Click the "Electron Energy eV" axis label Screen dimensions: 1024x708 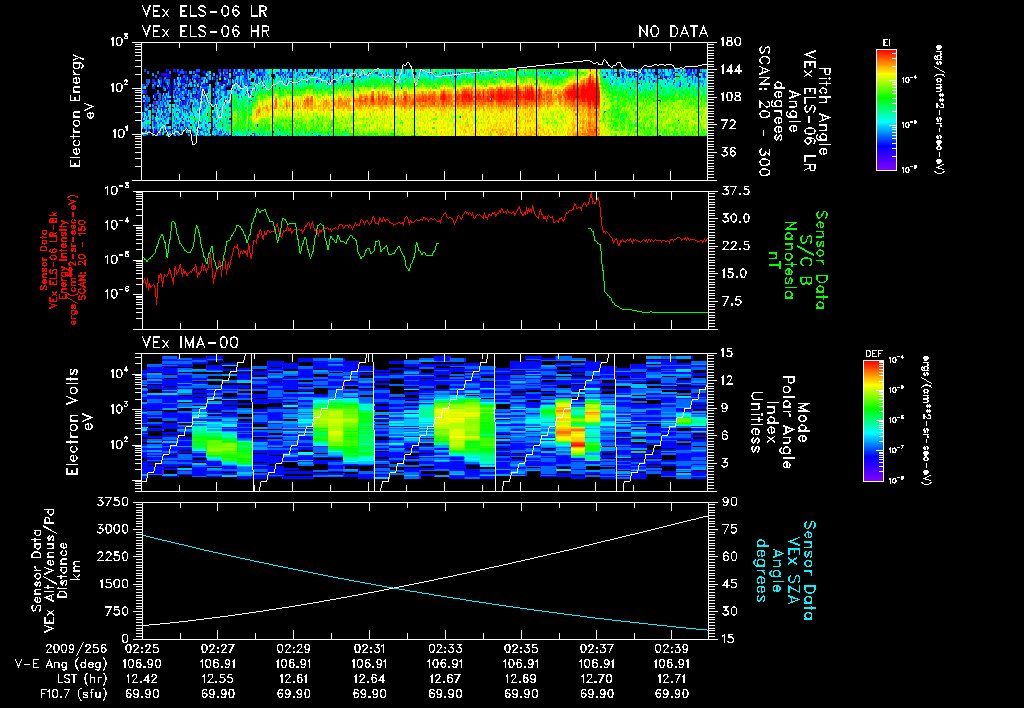(x=81, y=111)
